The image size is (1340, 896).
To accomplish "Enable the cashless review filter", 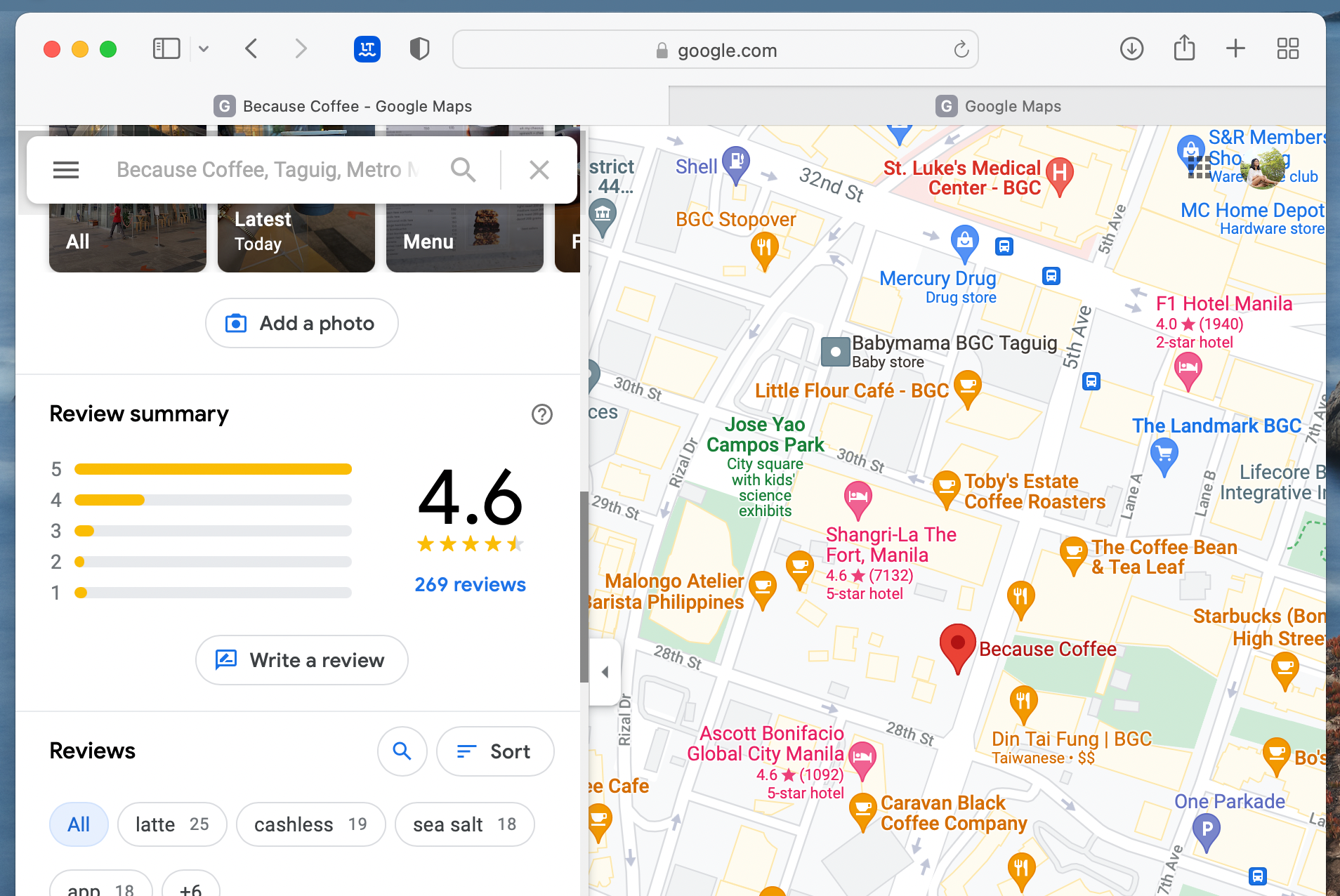I will pos(311,824).
